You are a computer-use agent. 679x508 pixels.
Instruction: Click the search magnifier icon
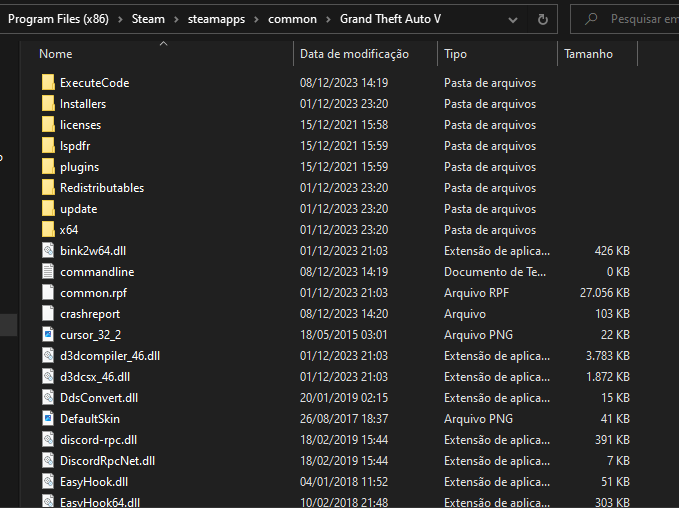(591, 19)
